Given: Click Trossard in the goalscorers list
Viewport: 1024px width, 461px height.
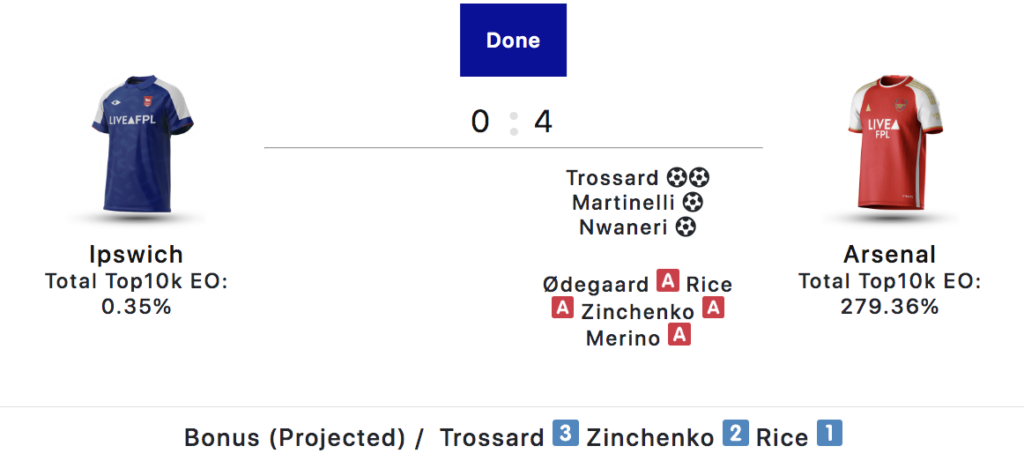Looking at the screenshot, I should [613, 178].
